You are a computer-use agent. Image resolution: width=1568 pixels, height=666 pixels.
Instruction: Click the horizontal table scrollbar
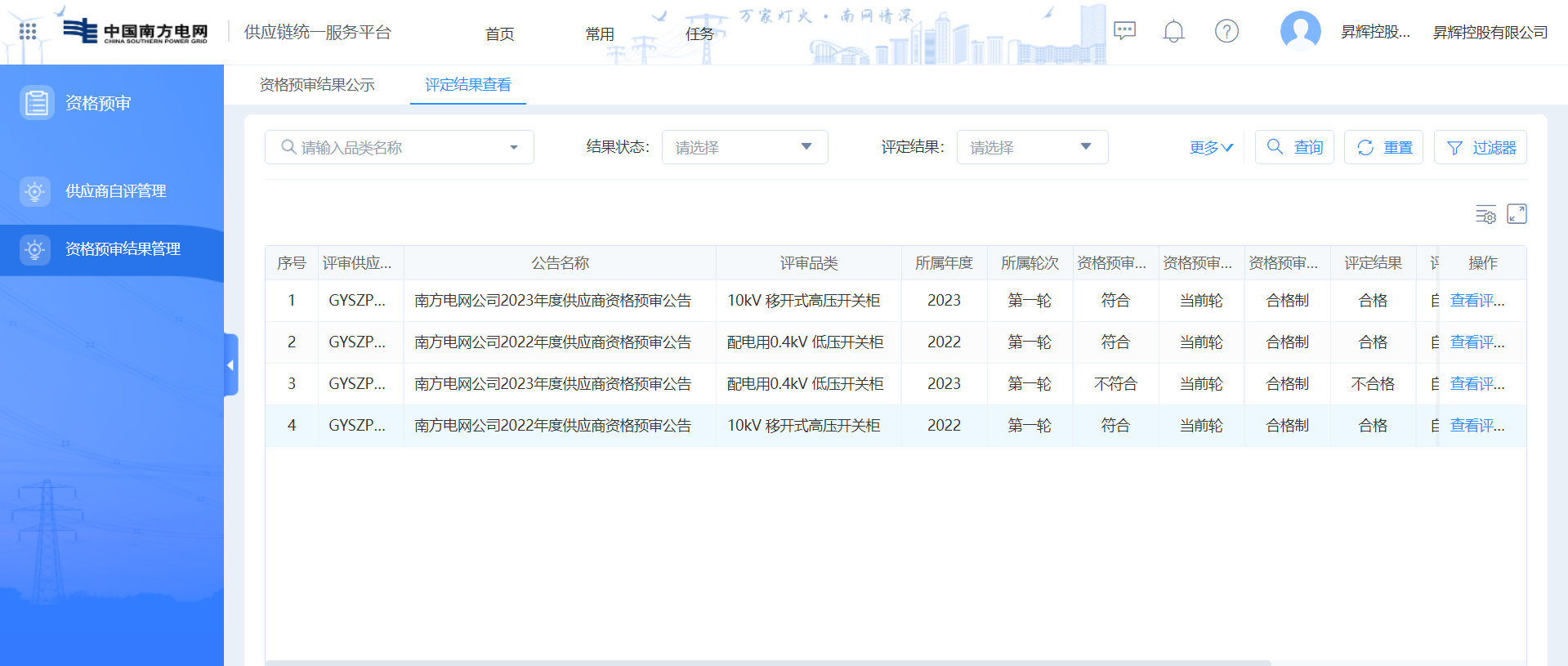[768, 662]
